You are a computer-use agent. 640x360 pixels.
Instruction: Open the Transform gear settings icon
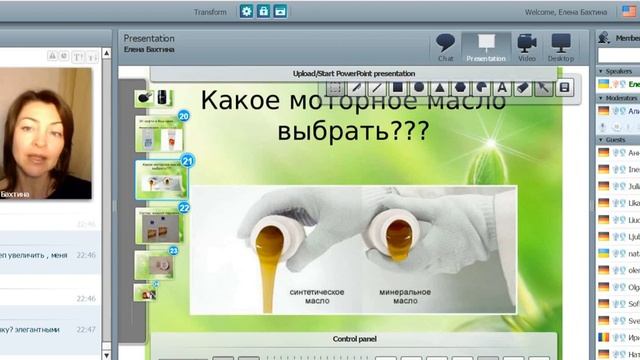tap(247, 11)
